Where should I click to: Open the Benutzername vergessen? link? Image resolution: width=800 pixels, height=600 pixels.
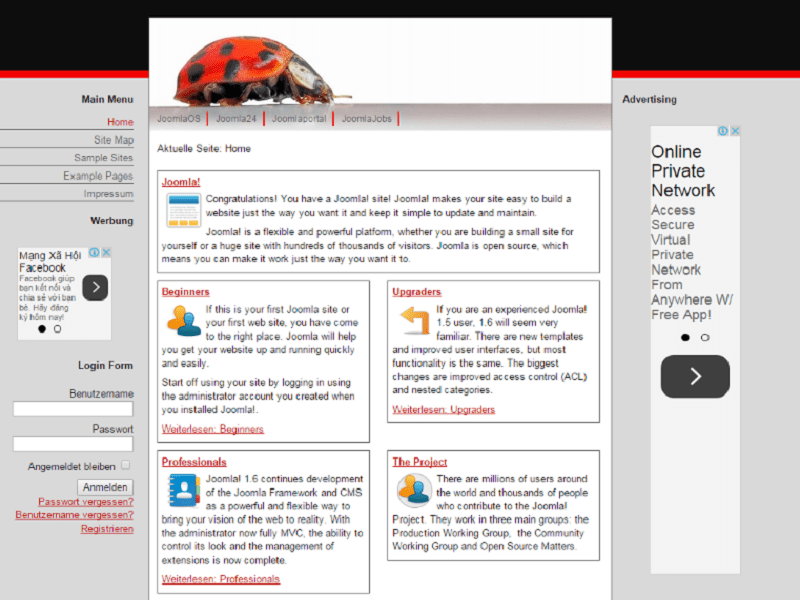point(74,515)
